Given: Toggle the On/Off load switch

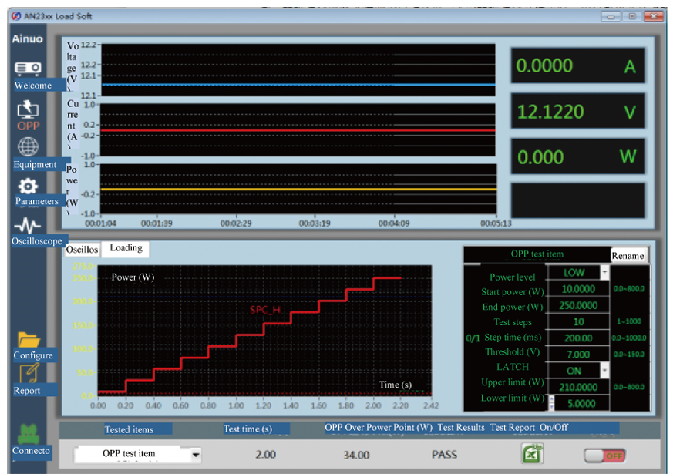Looking at the screenshot, I should [605, 456].
